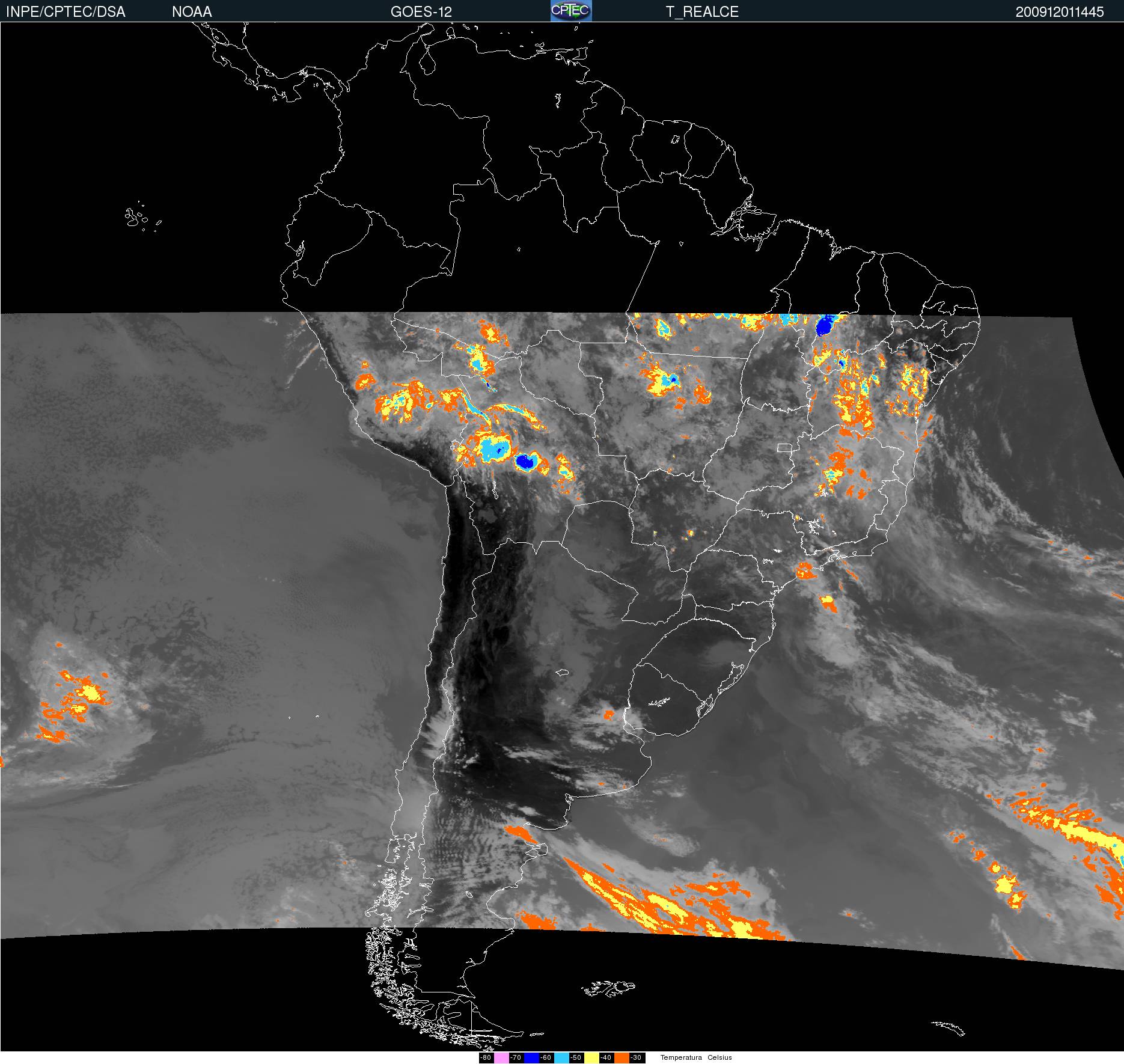Click the GOES-12 satellite label
The width and height of the screenshot is (1124, 1064).
click(x=421, y=11)
